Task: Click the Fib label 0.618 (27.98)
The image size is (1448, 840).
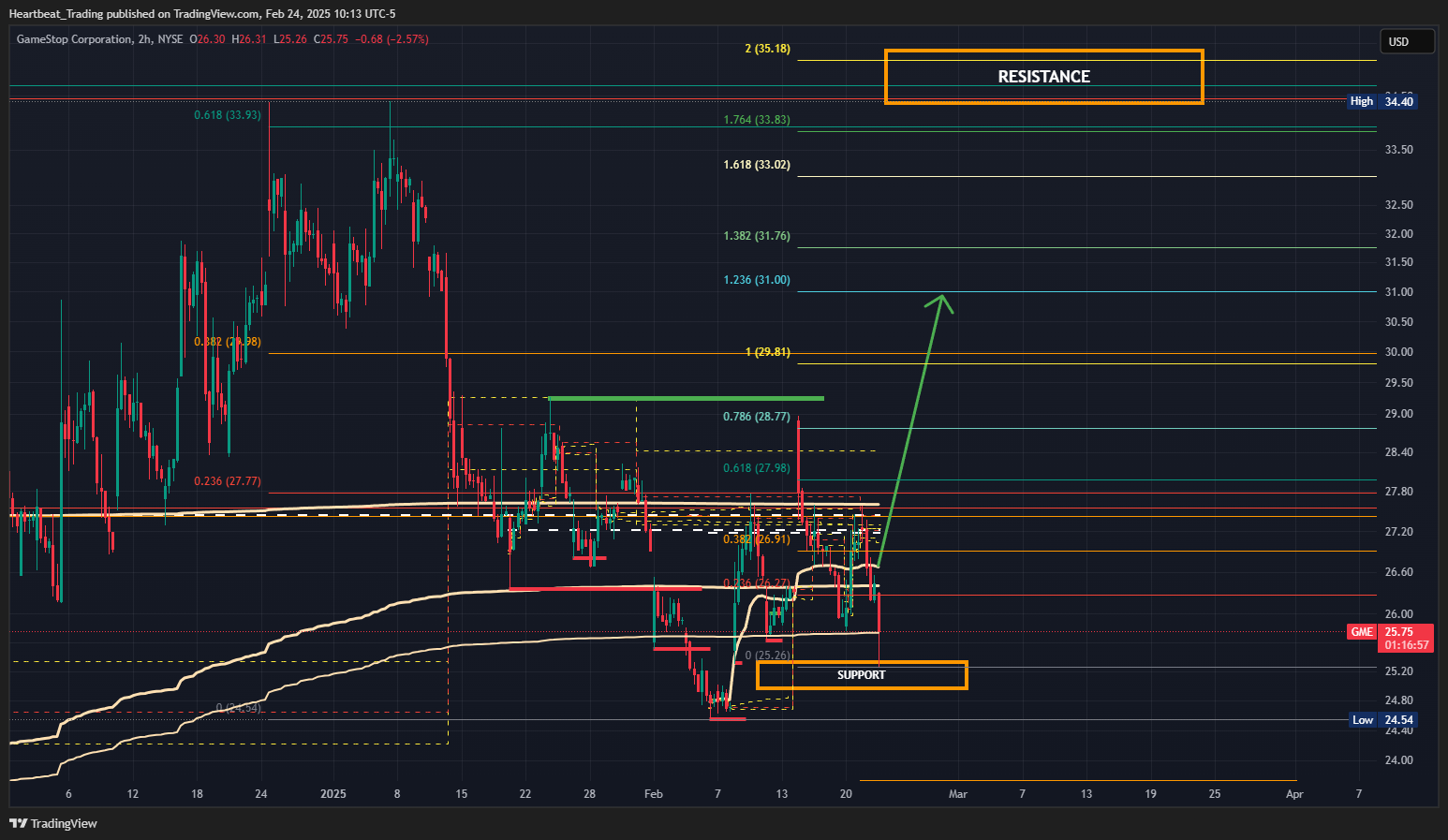Action: 757,468
